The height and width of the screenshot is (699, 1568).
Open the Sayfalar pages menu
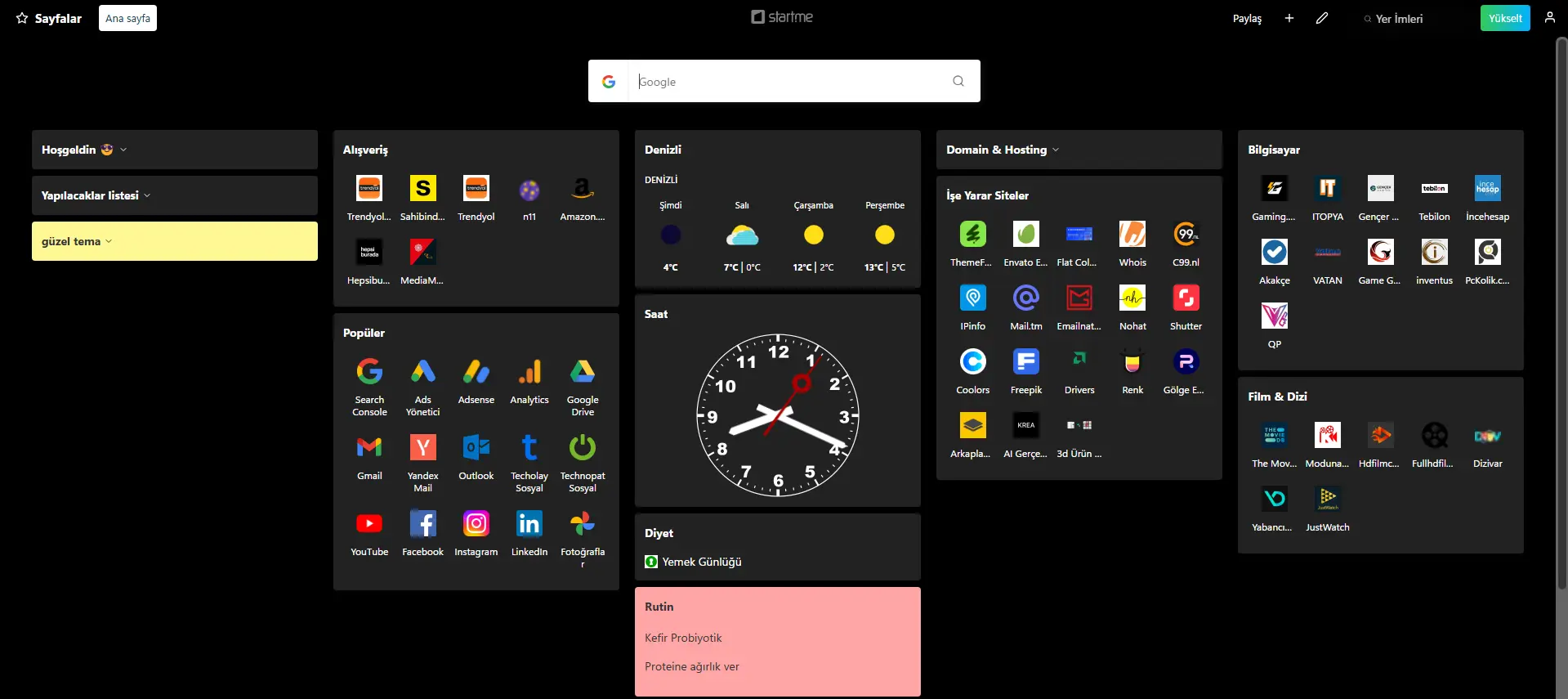tap(49, 18)
